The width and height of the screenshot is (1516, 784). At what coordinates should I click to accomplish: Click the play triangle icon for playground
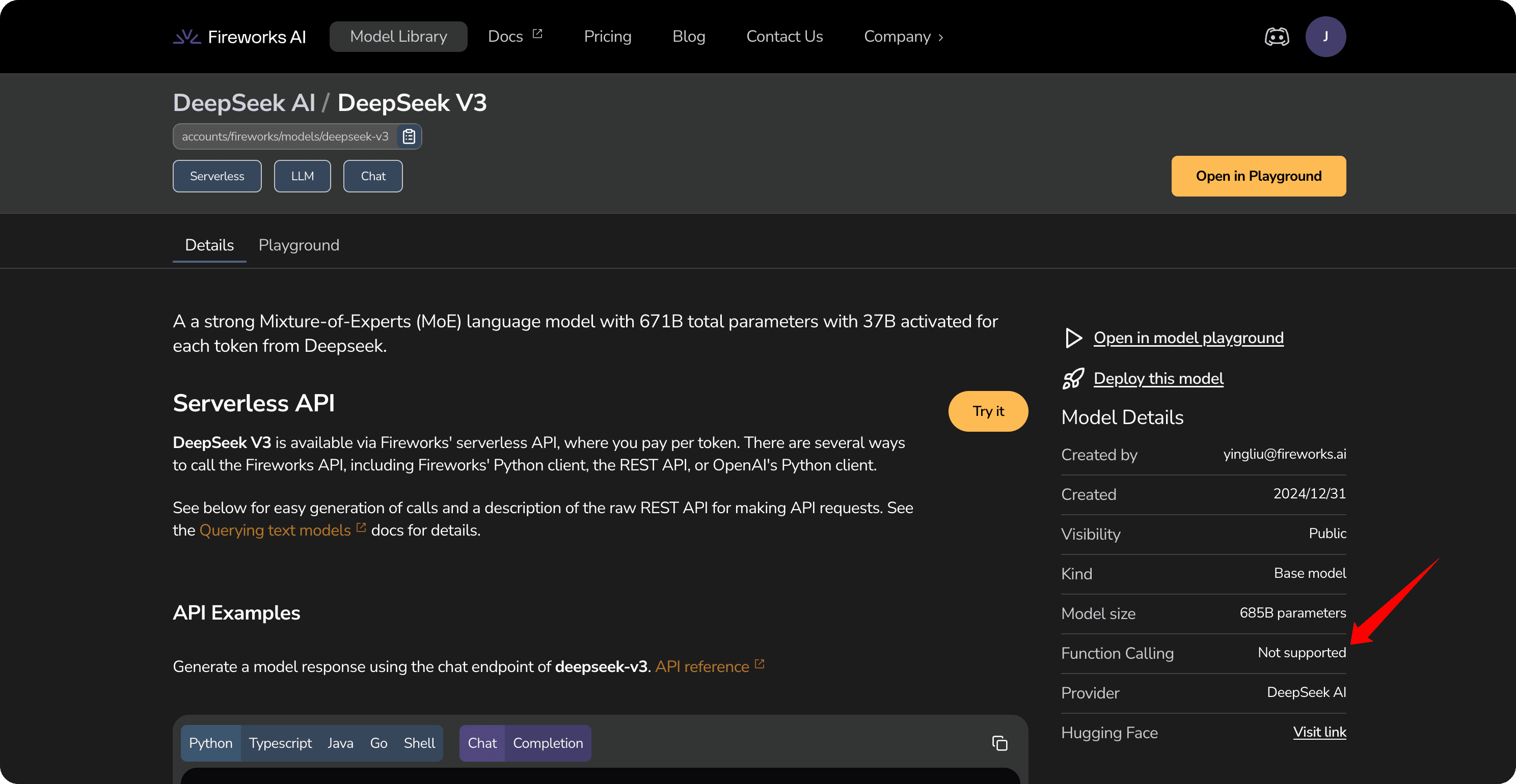tap(1073, 338)
